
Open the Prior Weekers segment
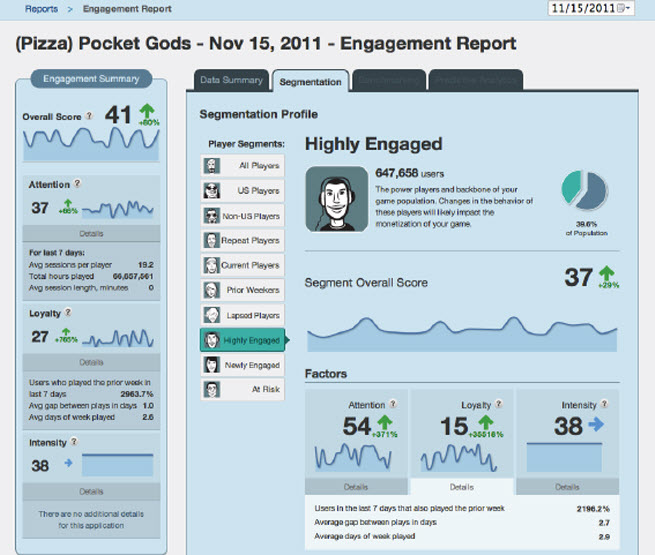[x=243, y=290]
